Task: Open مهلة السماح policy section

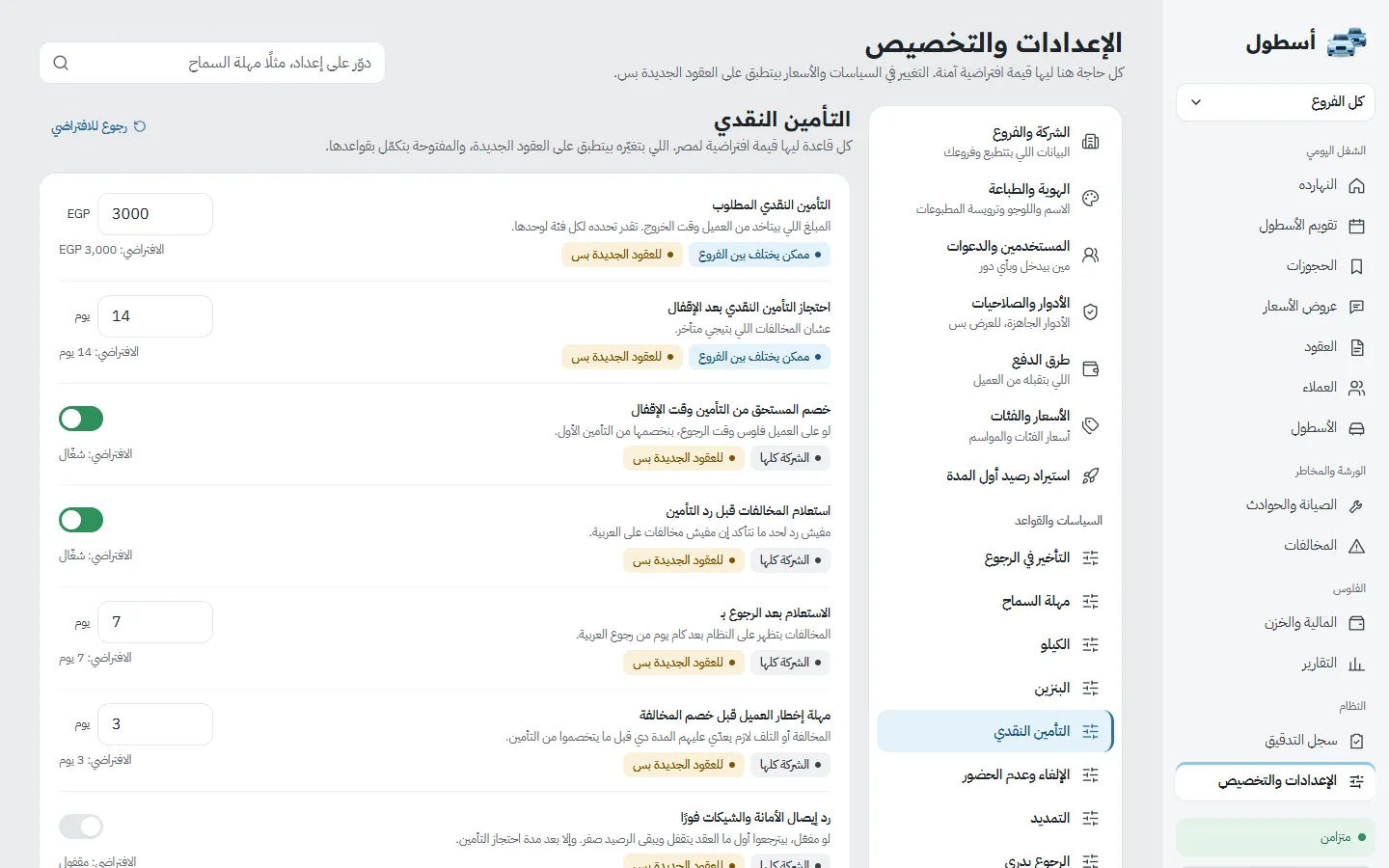Action: click(x=994, y=601)
